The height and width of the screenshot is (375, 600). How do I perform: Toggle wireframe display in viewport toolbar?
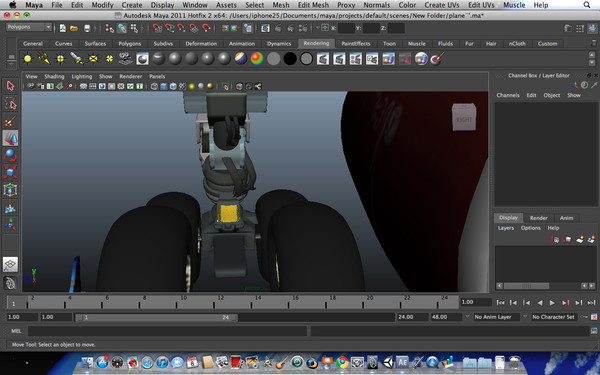(x=154, y=86)
